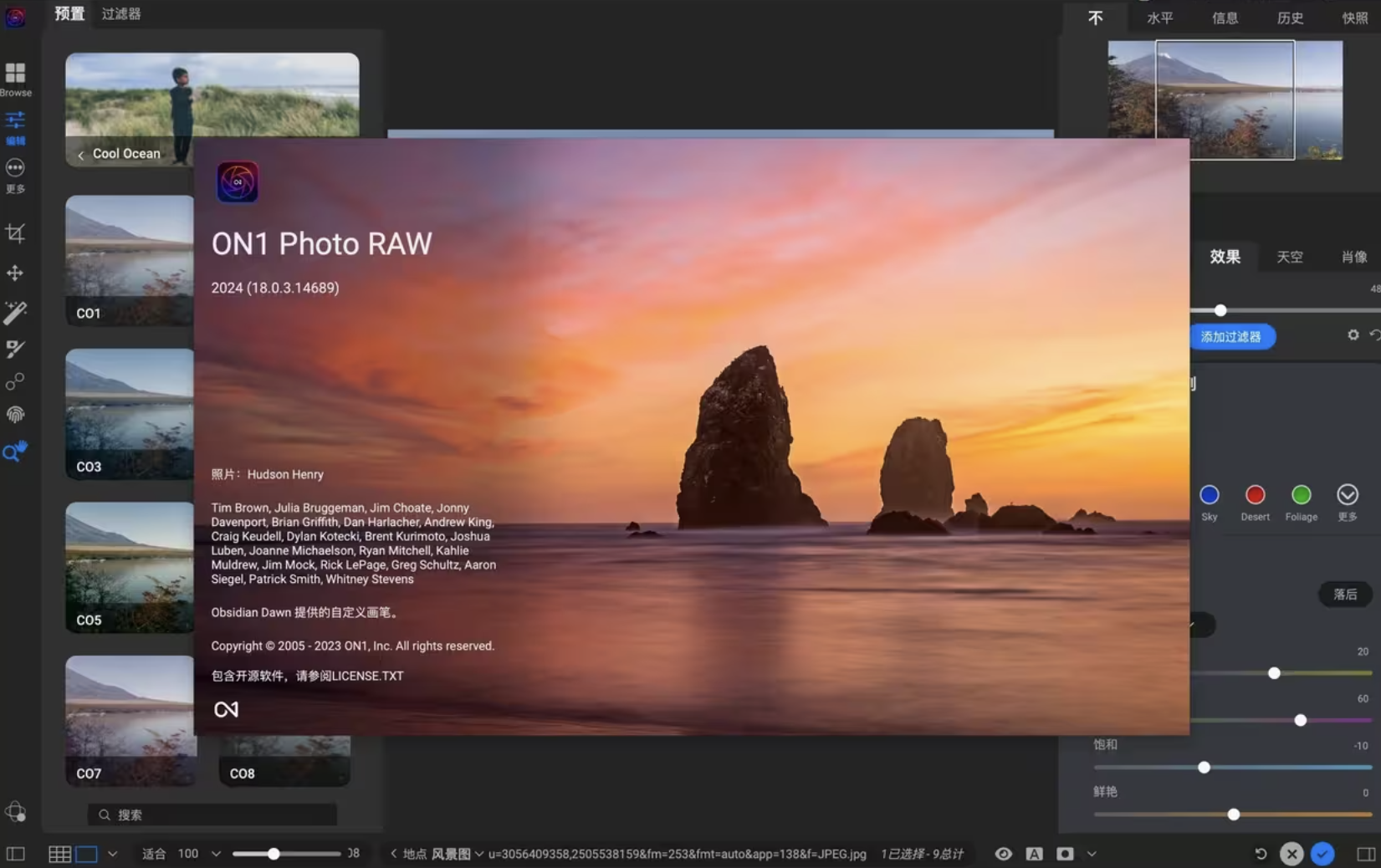Switch to the 天空 sky tab
This screenshot has height=868, width=1381.
click(x=1289, y=257)
